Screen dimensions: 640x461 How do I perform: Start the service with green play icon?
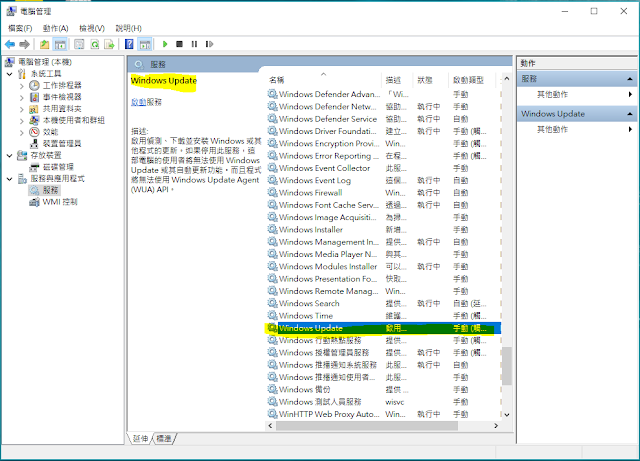(165, 44)
